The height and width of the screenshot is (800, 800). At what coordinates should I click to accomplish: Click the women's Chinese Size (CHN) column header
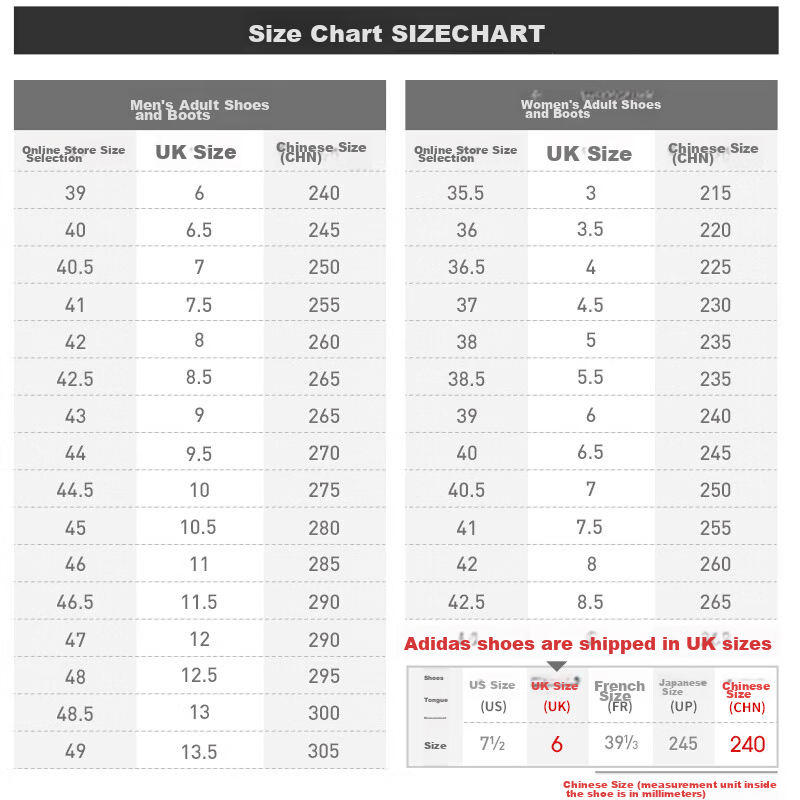(713, 153)
